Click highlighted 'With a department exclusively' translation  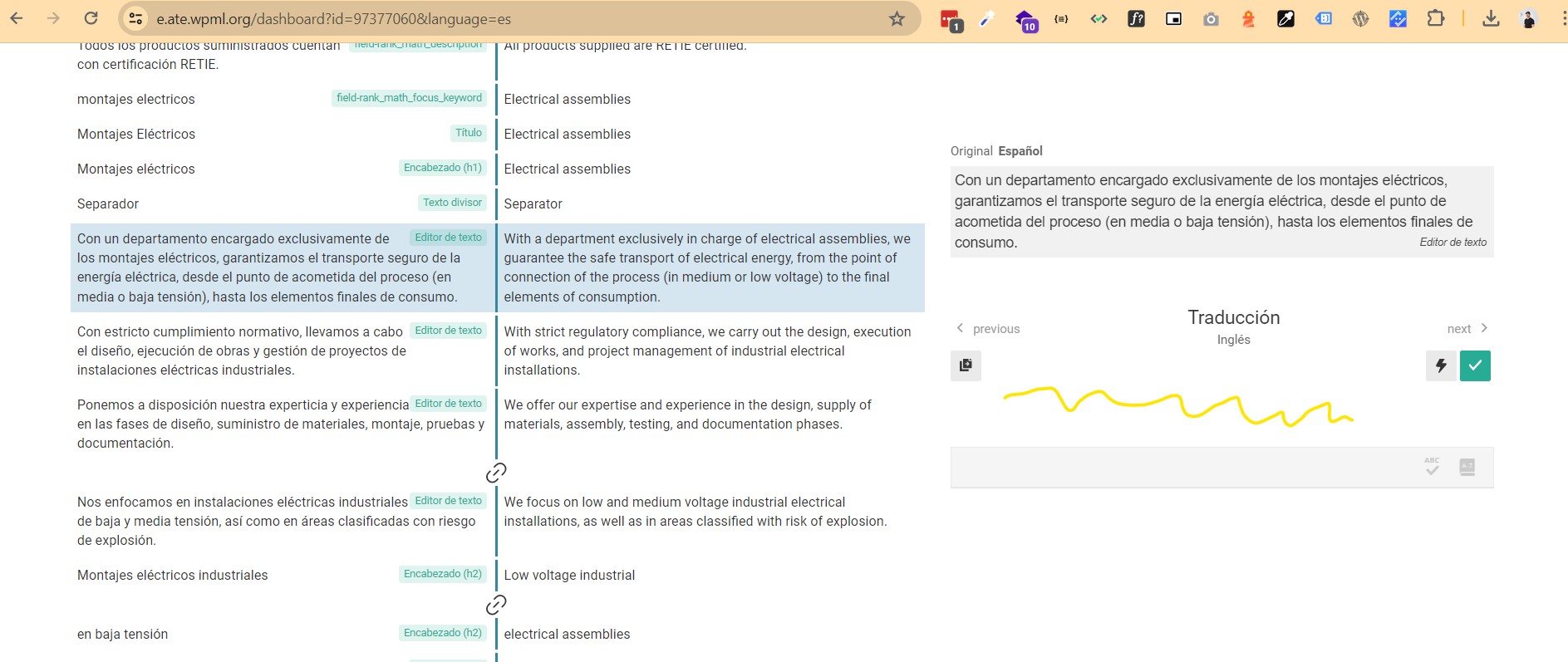[x=707, y=267]
